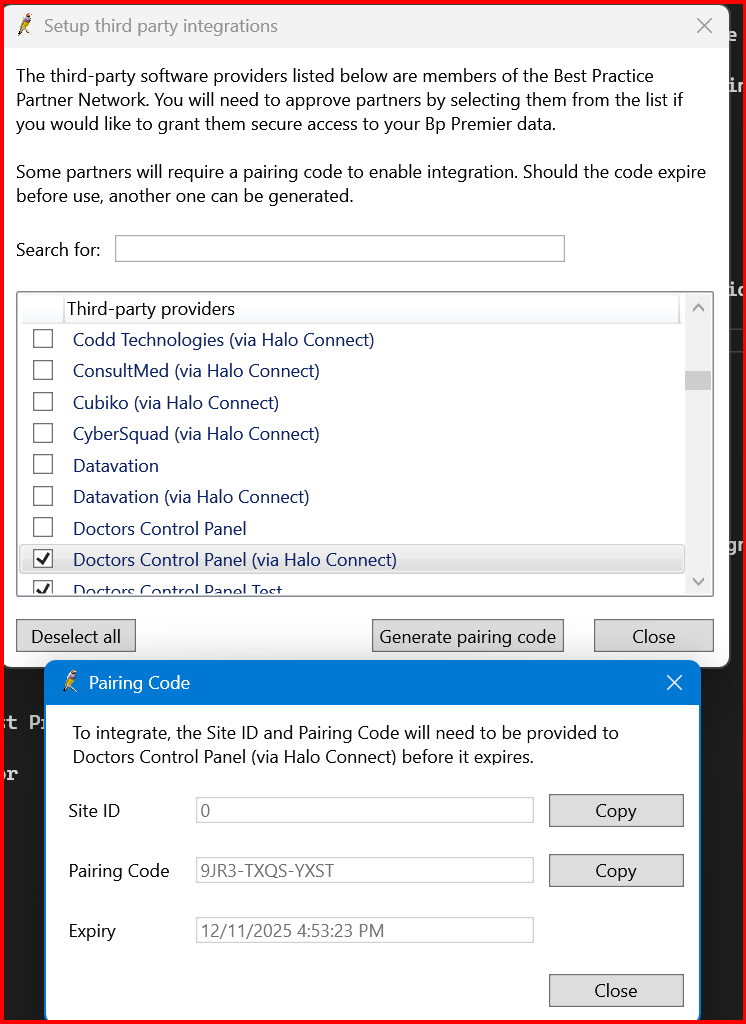Close the Pairing Code dialog
This screenshot has width=746, height=1024.
click(x=616, y=990)
